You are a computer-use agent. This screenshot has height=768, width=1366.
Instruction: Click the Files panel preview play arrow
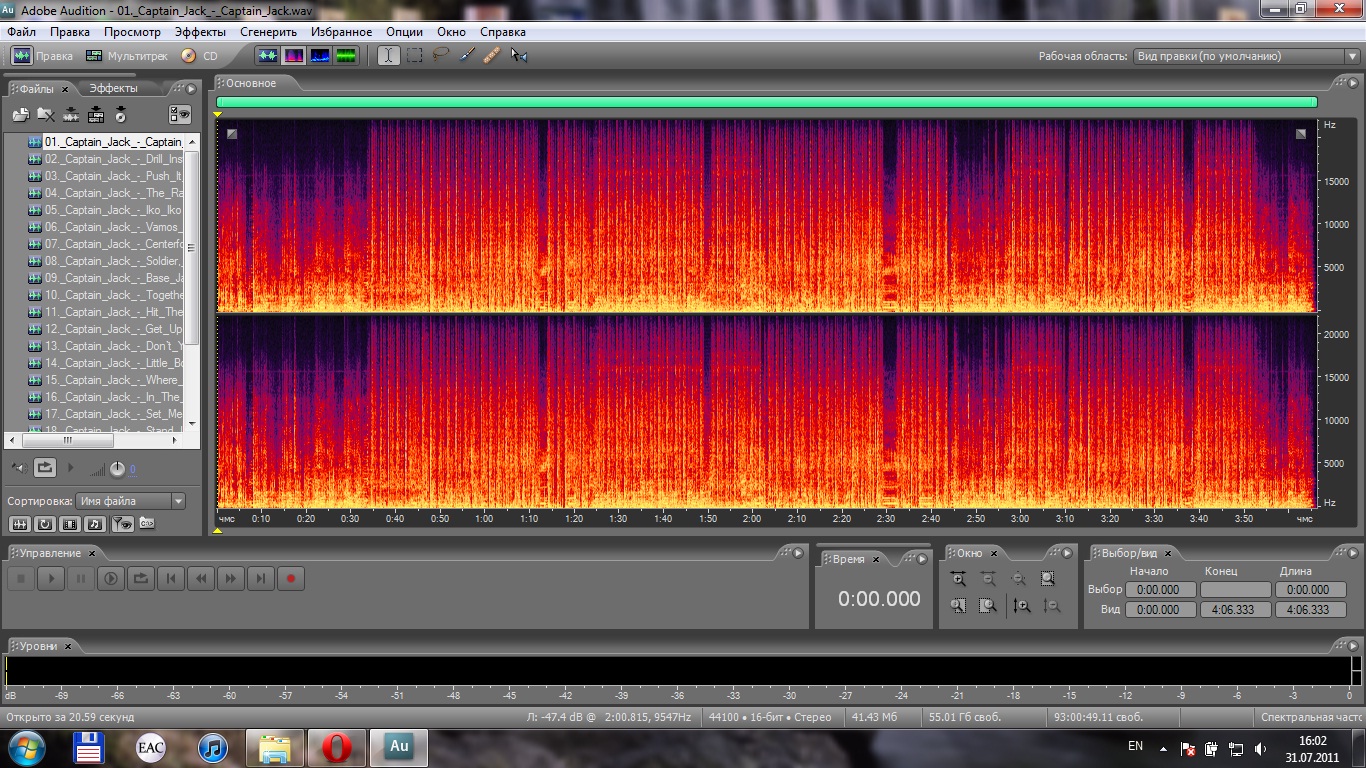pyautogui.click(x=70, y=467)
